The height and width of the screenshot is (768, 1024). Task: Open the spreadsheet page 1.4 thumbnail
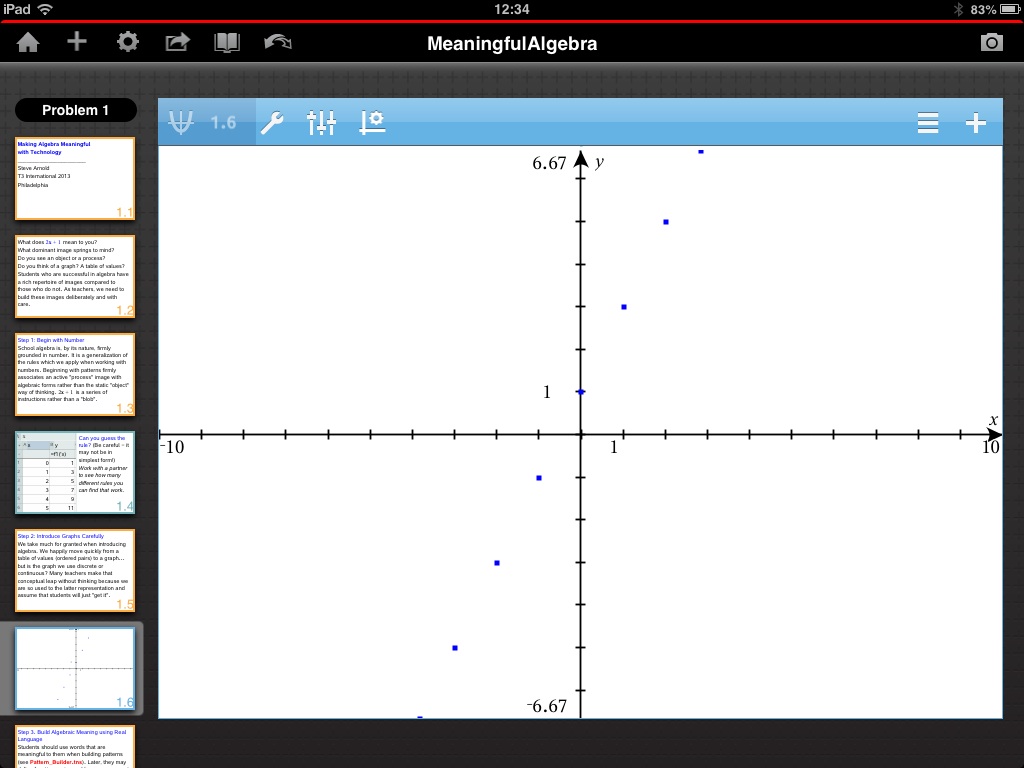pos(75,472)
